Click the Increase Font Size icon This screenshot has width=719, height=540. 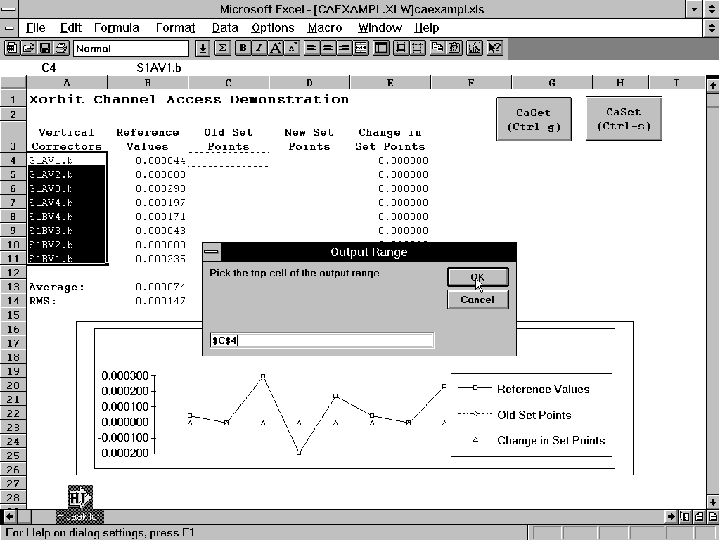tap(275, 48)
